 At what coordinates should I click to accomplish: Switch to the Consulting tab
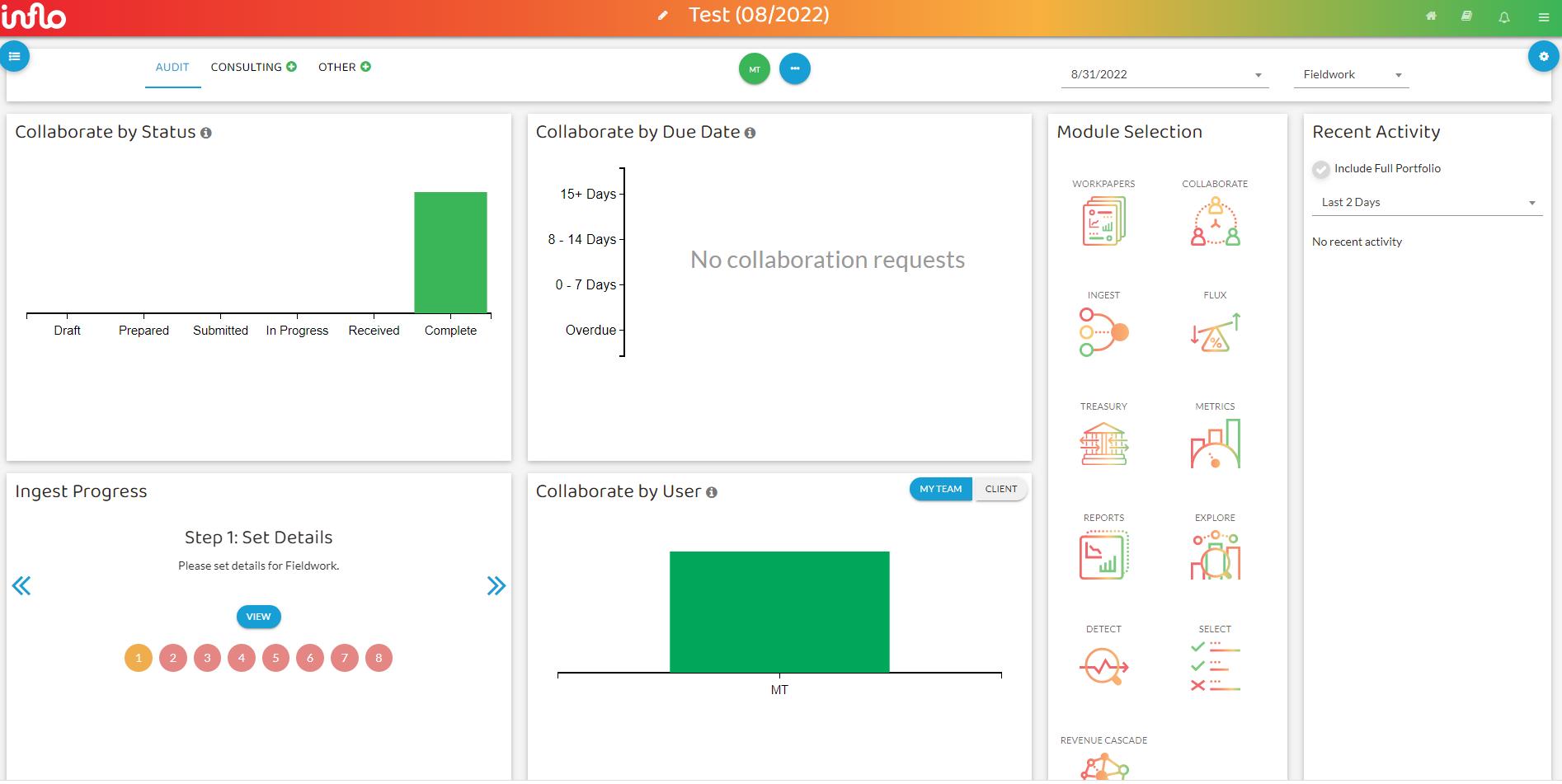(x=254, y=67)
